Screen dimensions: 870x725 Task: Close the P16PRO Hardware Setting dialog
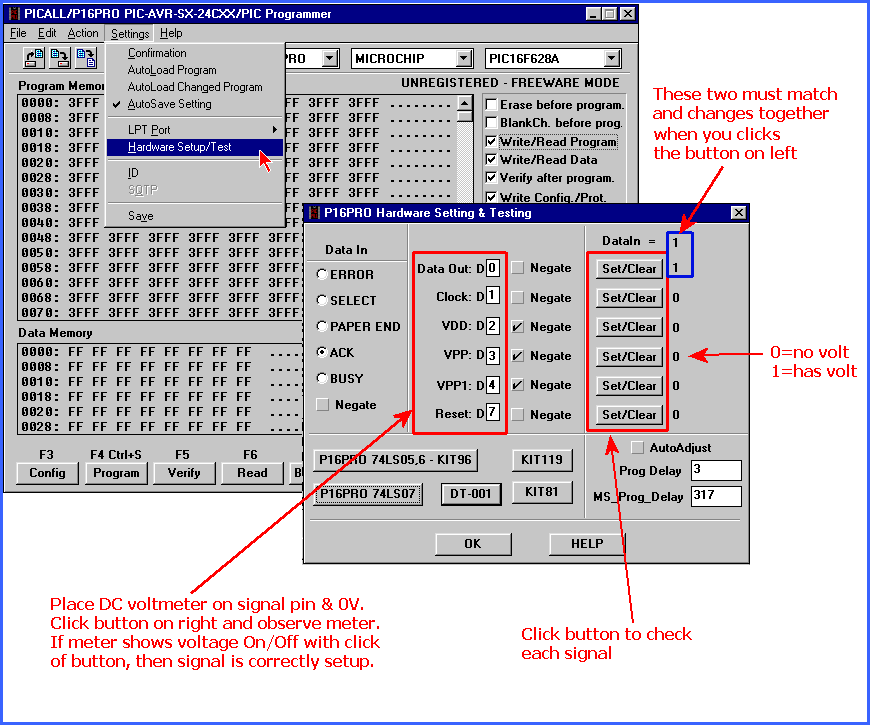pyautogui.click(x=738, y=213)
